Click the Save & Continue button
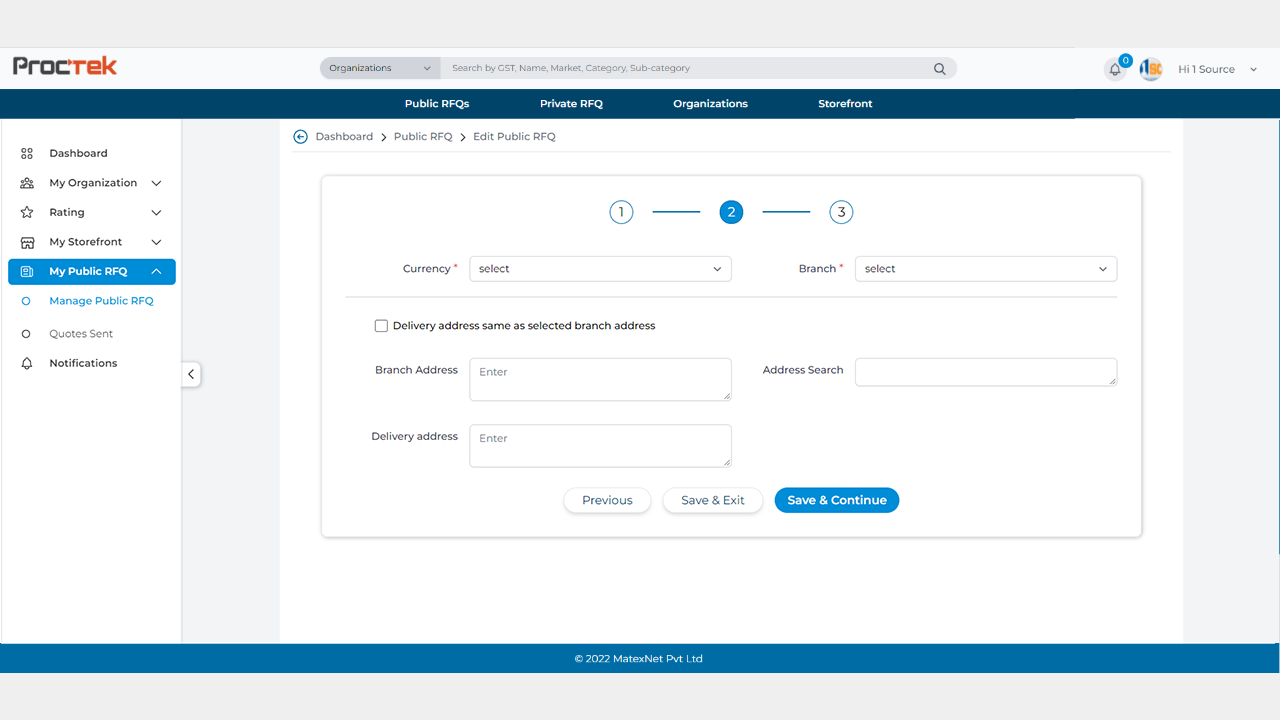This screenshot has height=720, width=1280. tap(836, 500)
